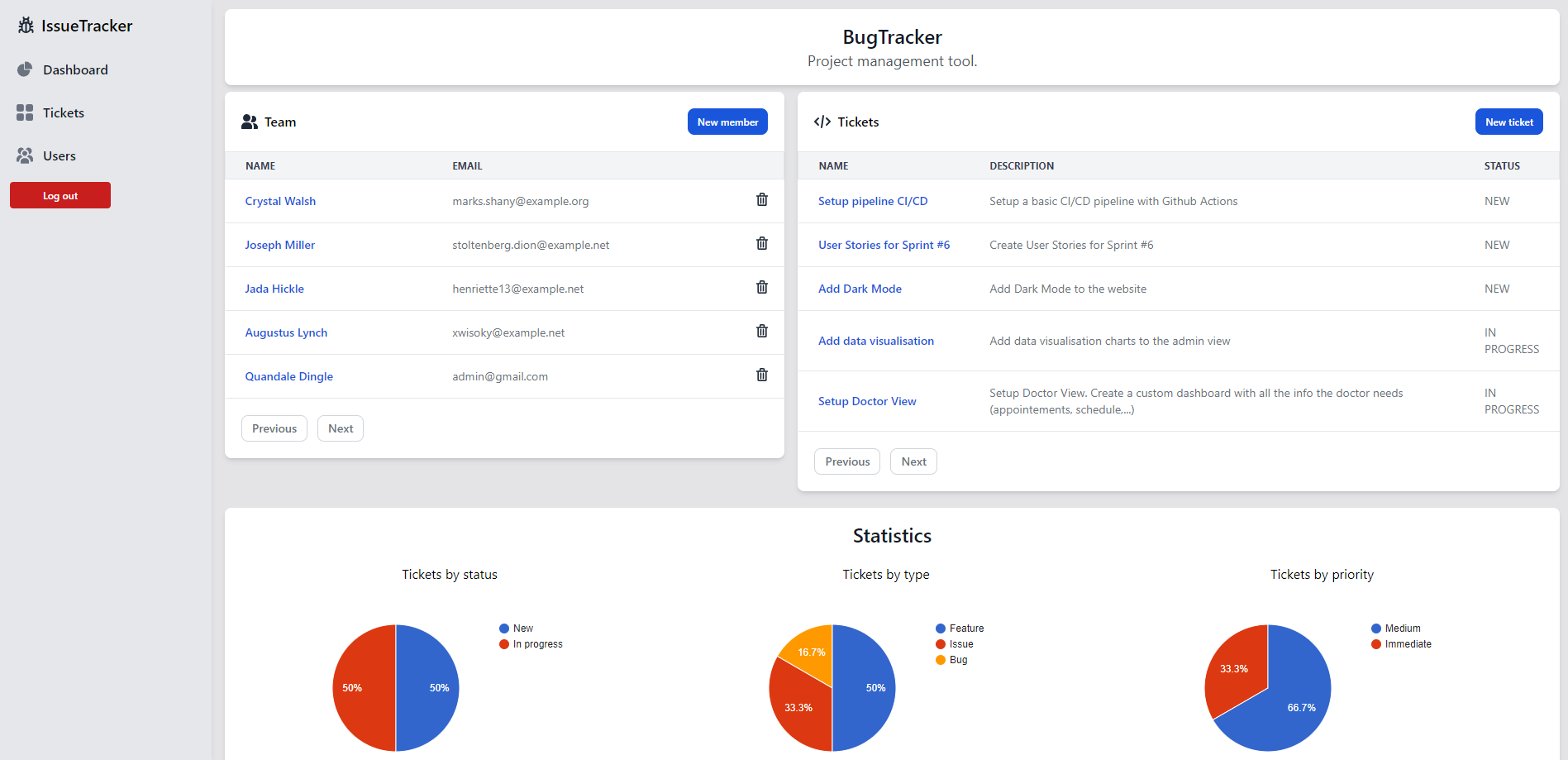
Task: Click the Tickets by priority pie chart
Action: coord(1267,687)
